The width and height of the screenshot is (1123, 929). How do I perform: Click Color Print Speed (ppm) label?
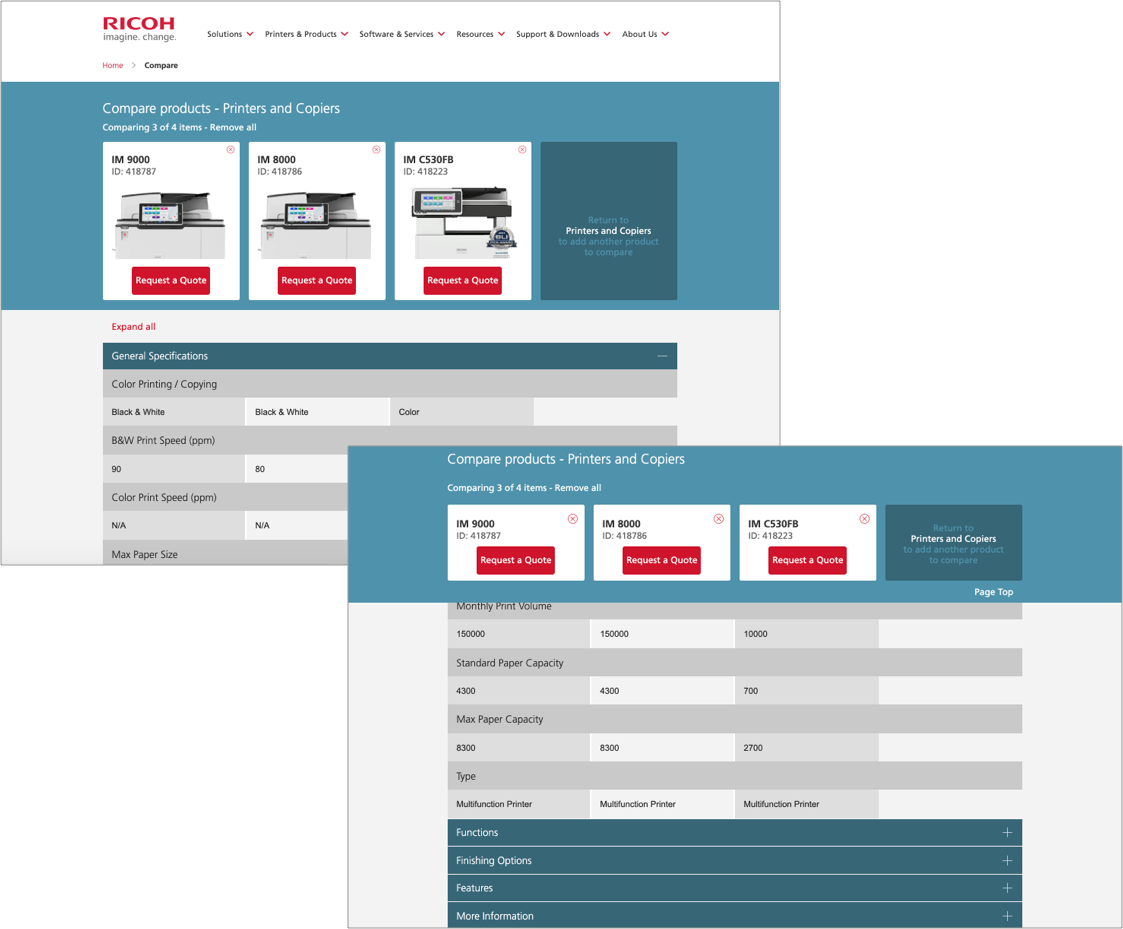[x=164, y=497]
